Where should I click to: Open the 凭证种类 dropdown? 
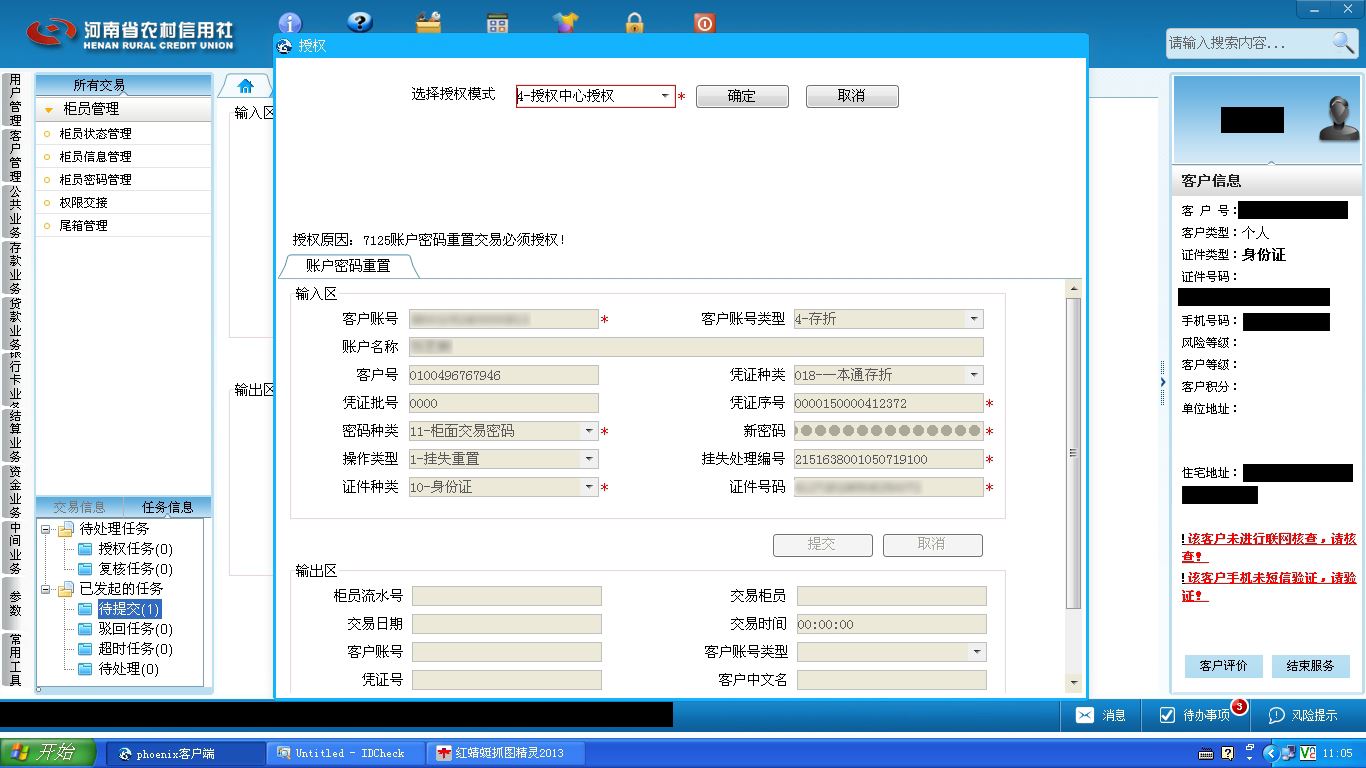[974, 375]
